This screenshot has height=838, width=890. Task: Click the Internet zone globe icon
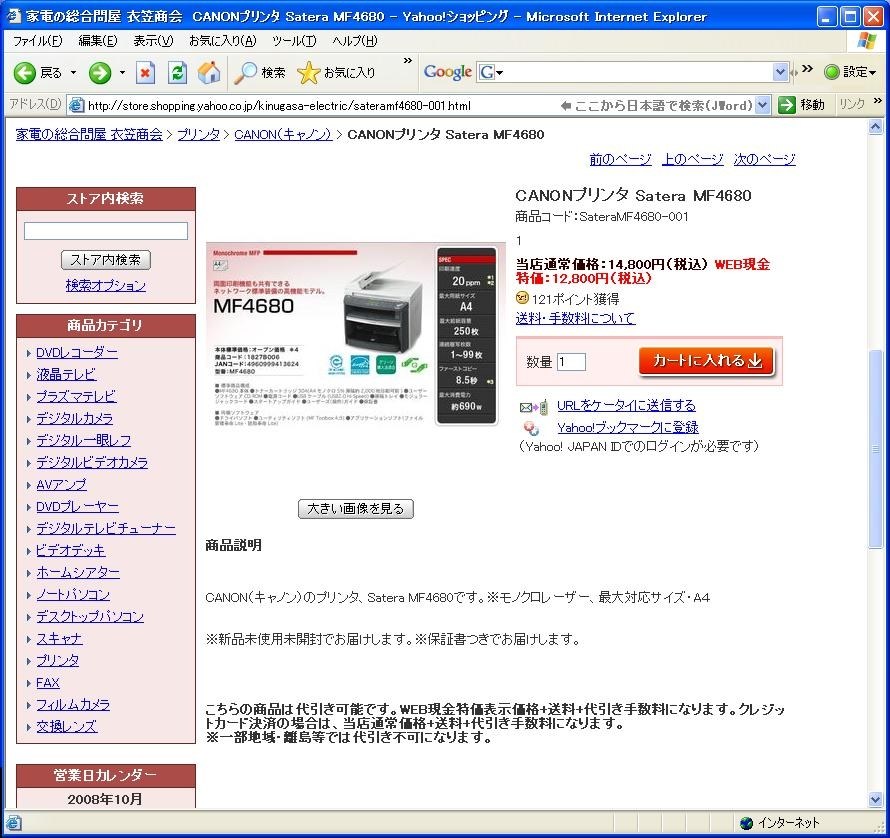[x=746, y=823]
